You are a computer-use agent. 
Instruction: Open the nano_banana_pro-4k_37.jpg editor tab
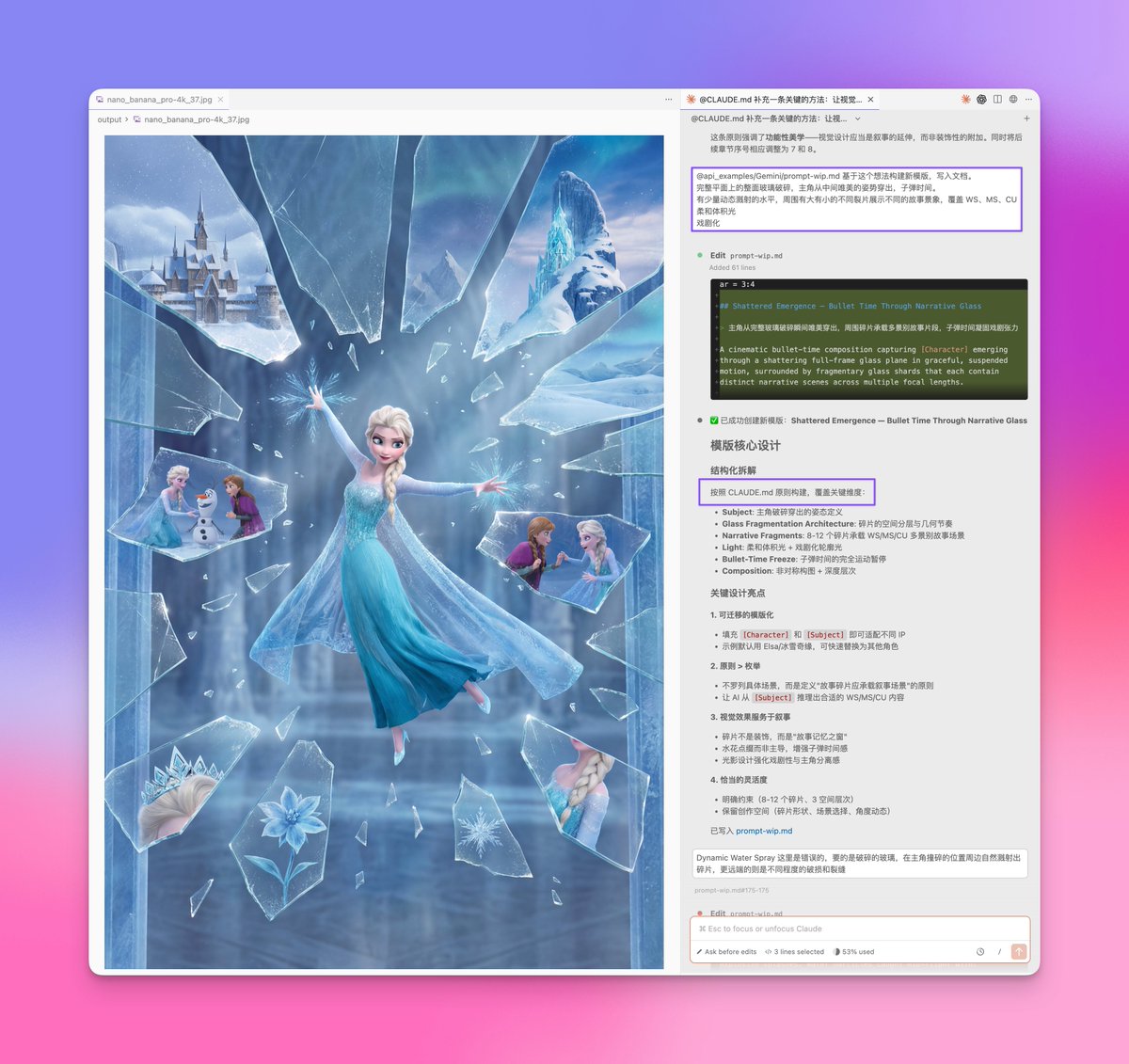tap(159, 100)
